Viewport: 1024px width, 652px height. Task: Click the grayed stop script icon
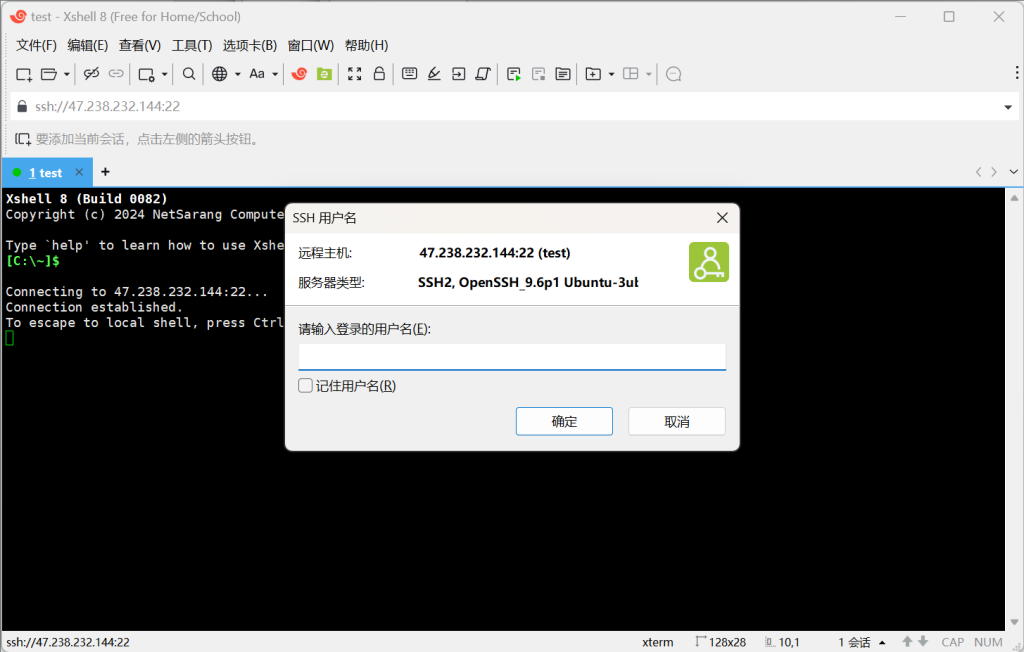538,74
